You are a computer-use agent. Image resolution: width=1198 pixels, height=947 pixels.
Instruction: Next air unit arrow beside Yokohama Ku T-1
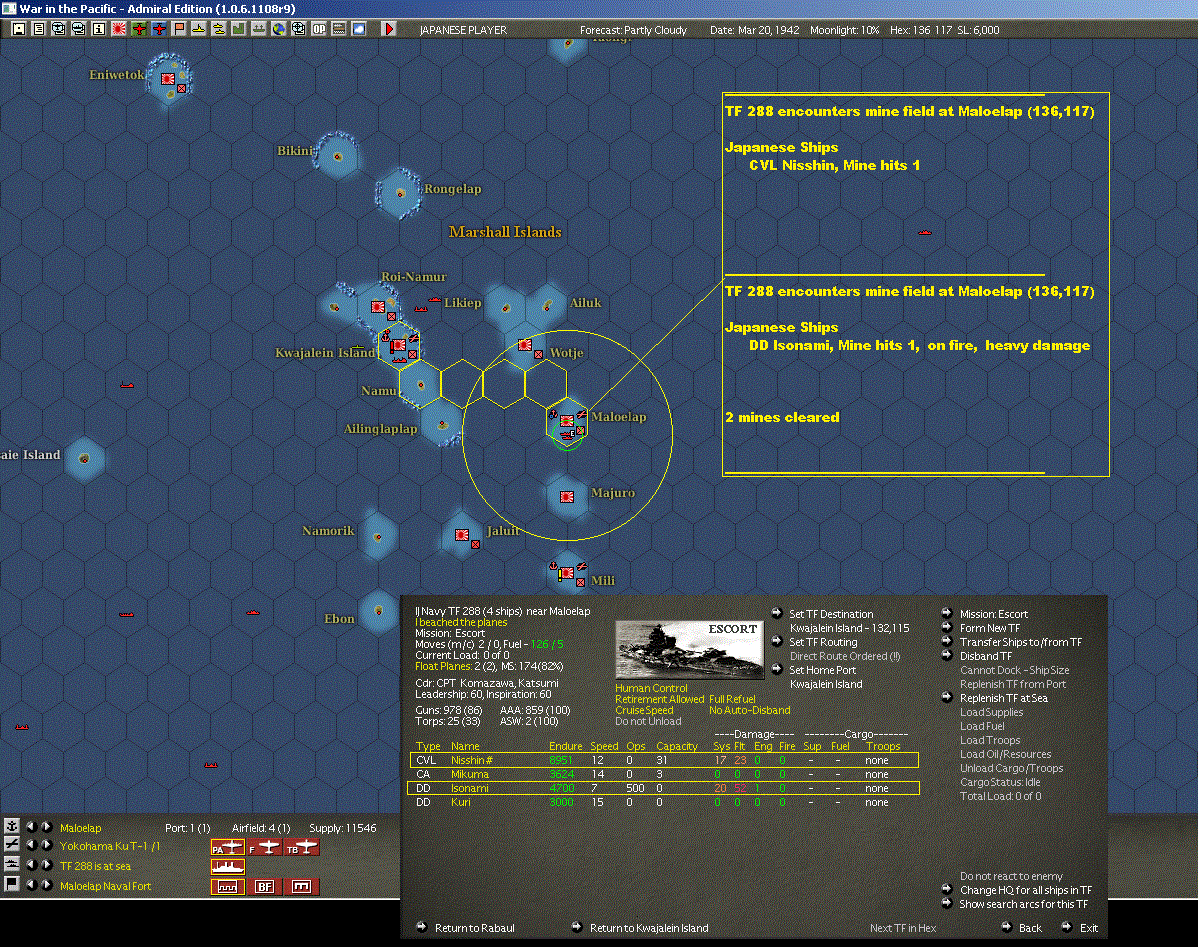tap(47, 845)
